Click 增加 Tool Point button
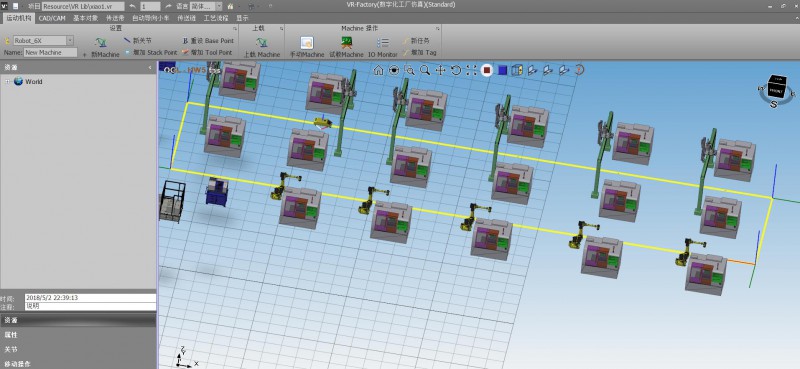800x369 pixels. pyautogui.click(x=207, y=52)
